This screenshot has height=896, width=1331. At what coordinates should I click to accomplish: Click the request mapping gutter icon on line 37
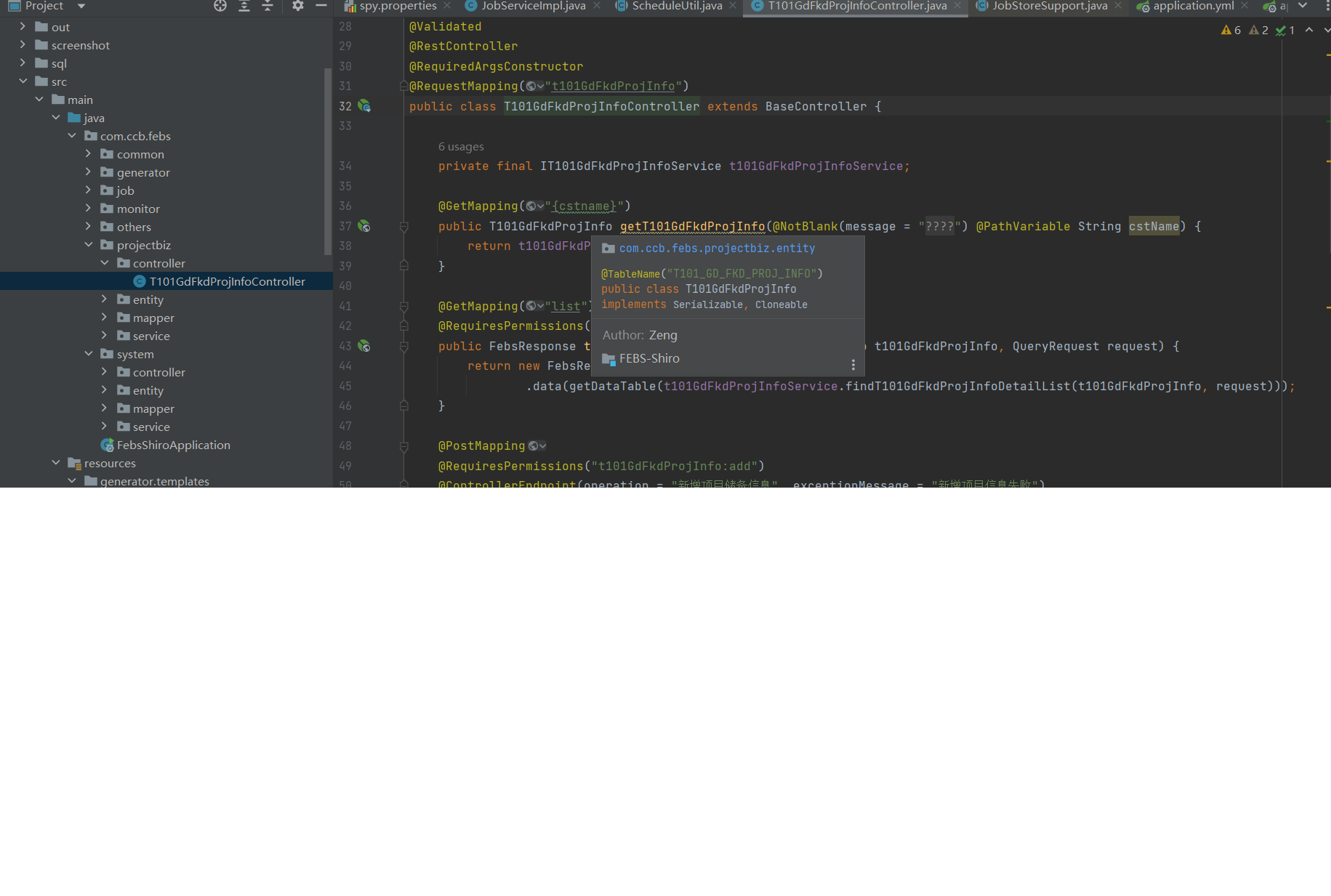[364, 226]
